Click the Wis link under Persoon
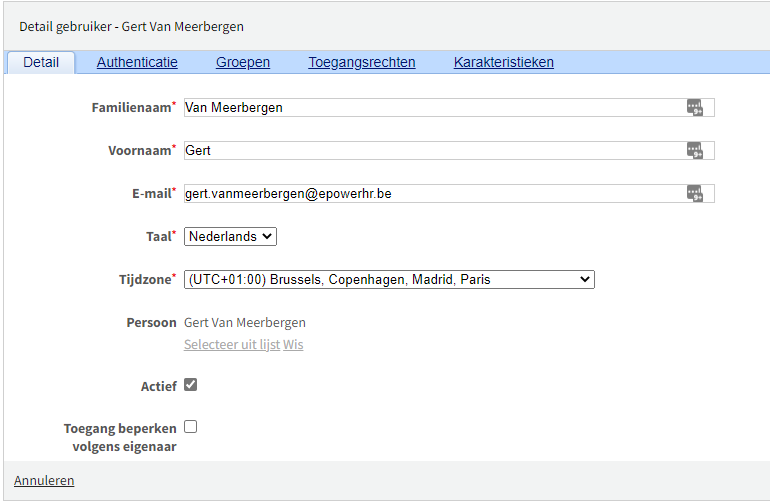 [x=293, y=345]
